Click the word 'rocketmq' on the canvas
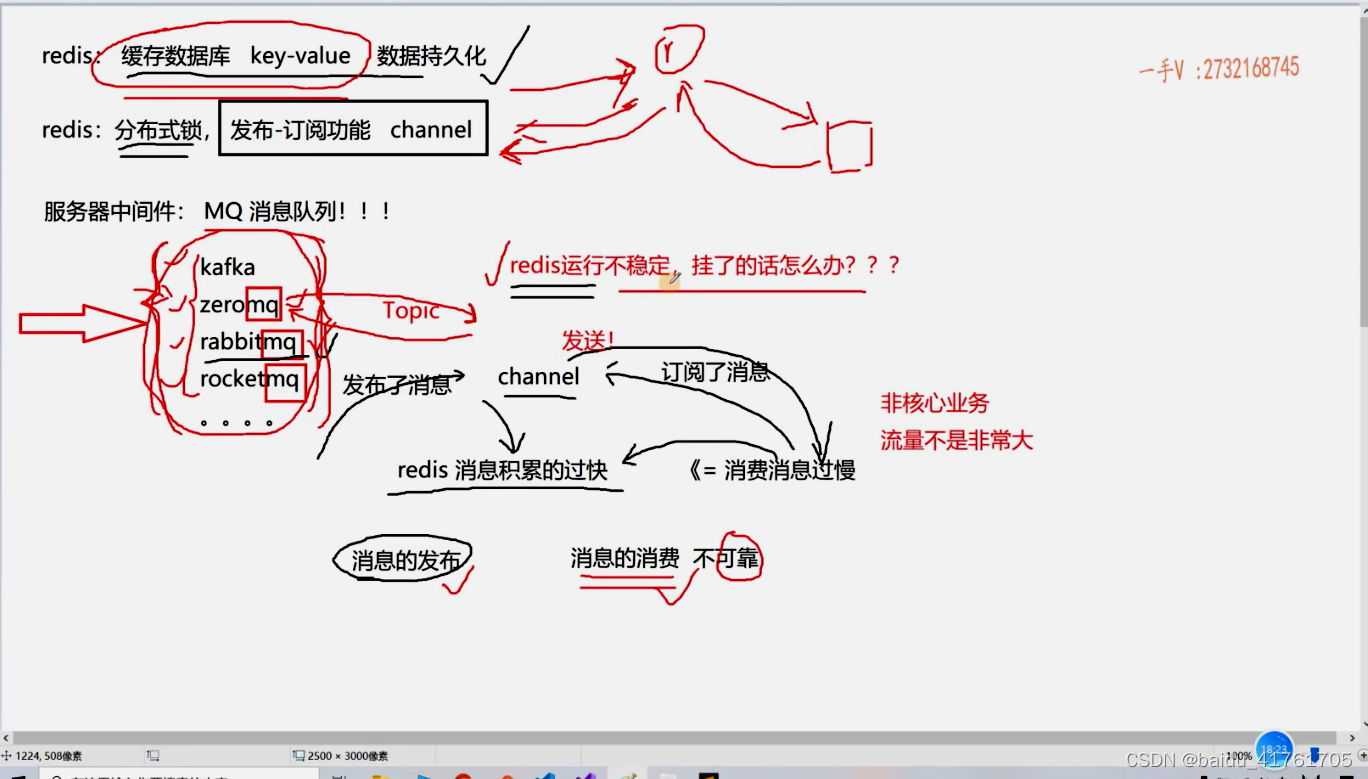Image resolution: width=1368 pixels, height=779 pixels. (249, 380)
